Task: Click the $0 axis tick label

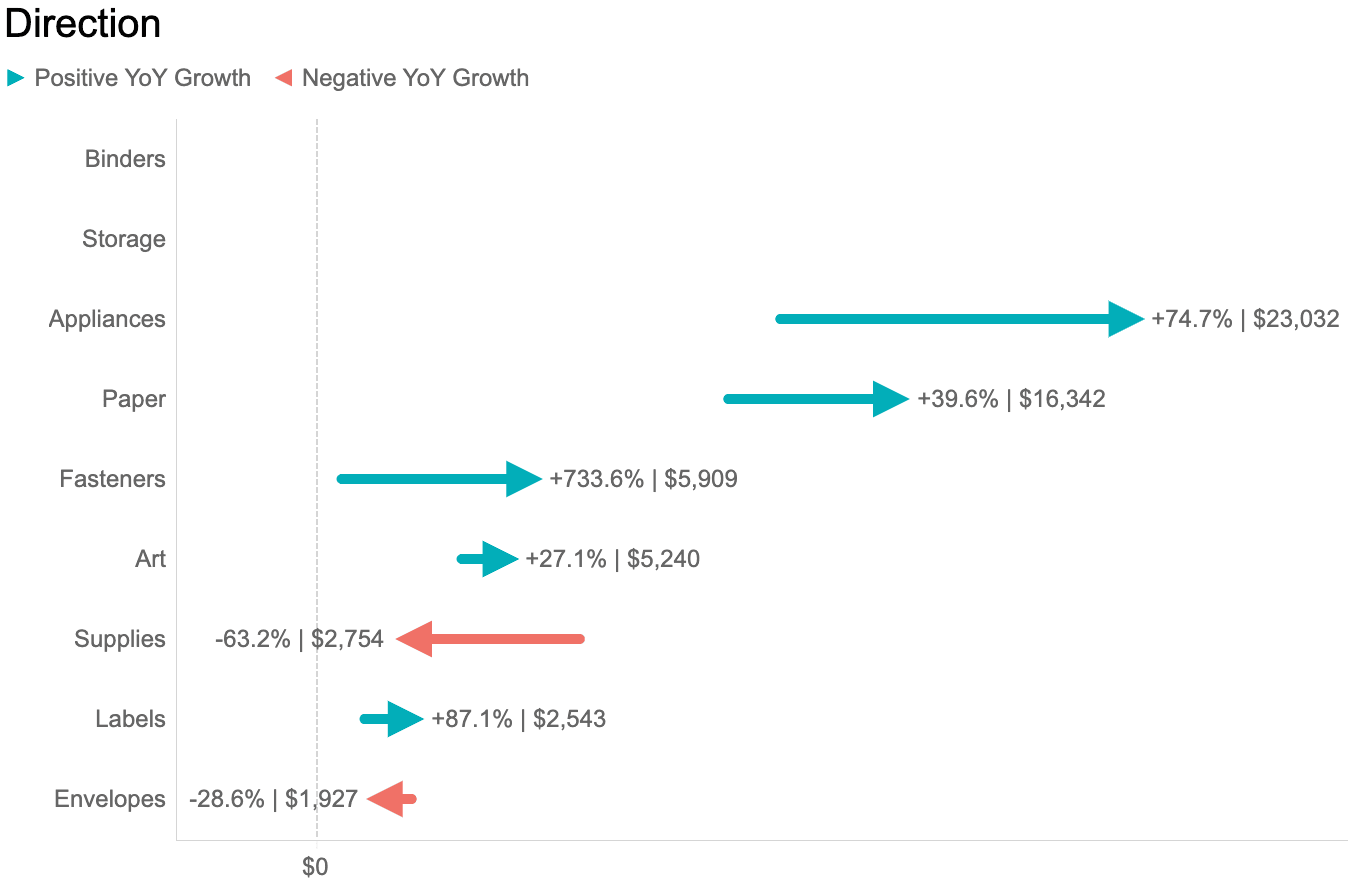Action: point(315,867)
